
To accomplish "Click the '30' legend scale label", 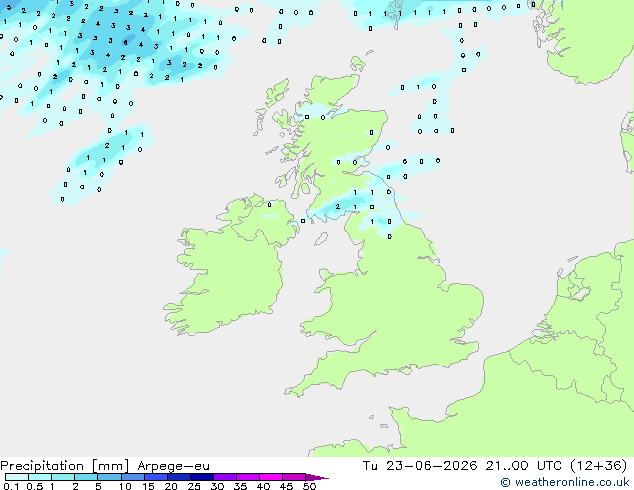I will 217,486.
